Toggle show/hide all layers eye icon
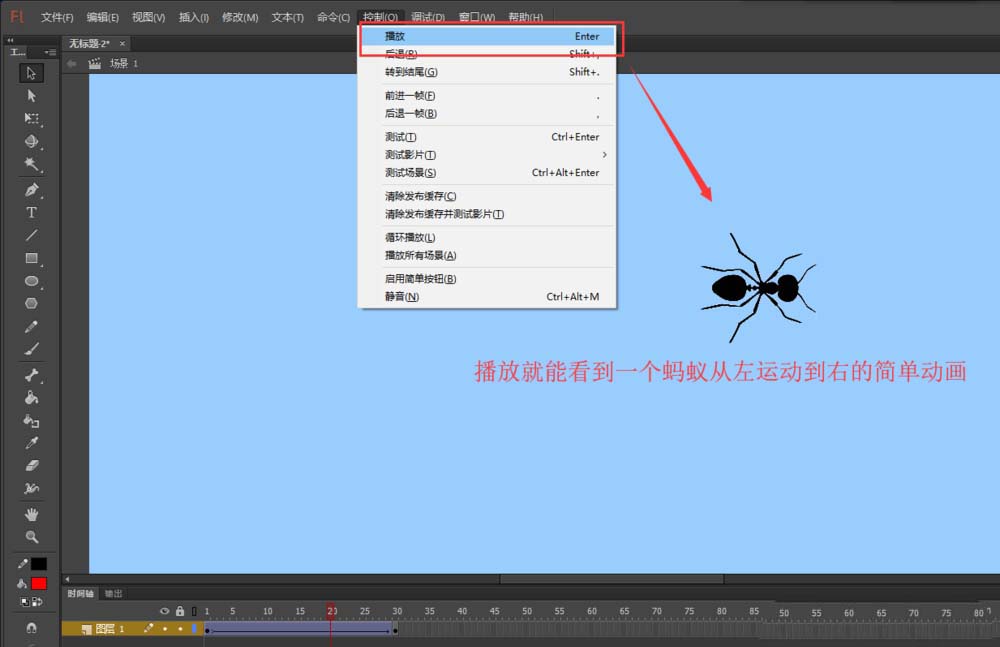This screenshot has height=647, width=1000. pos(165,611)
